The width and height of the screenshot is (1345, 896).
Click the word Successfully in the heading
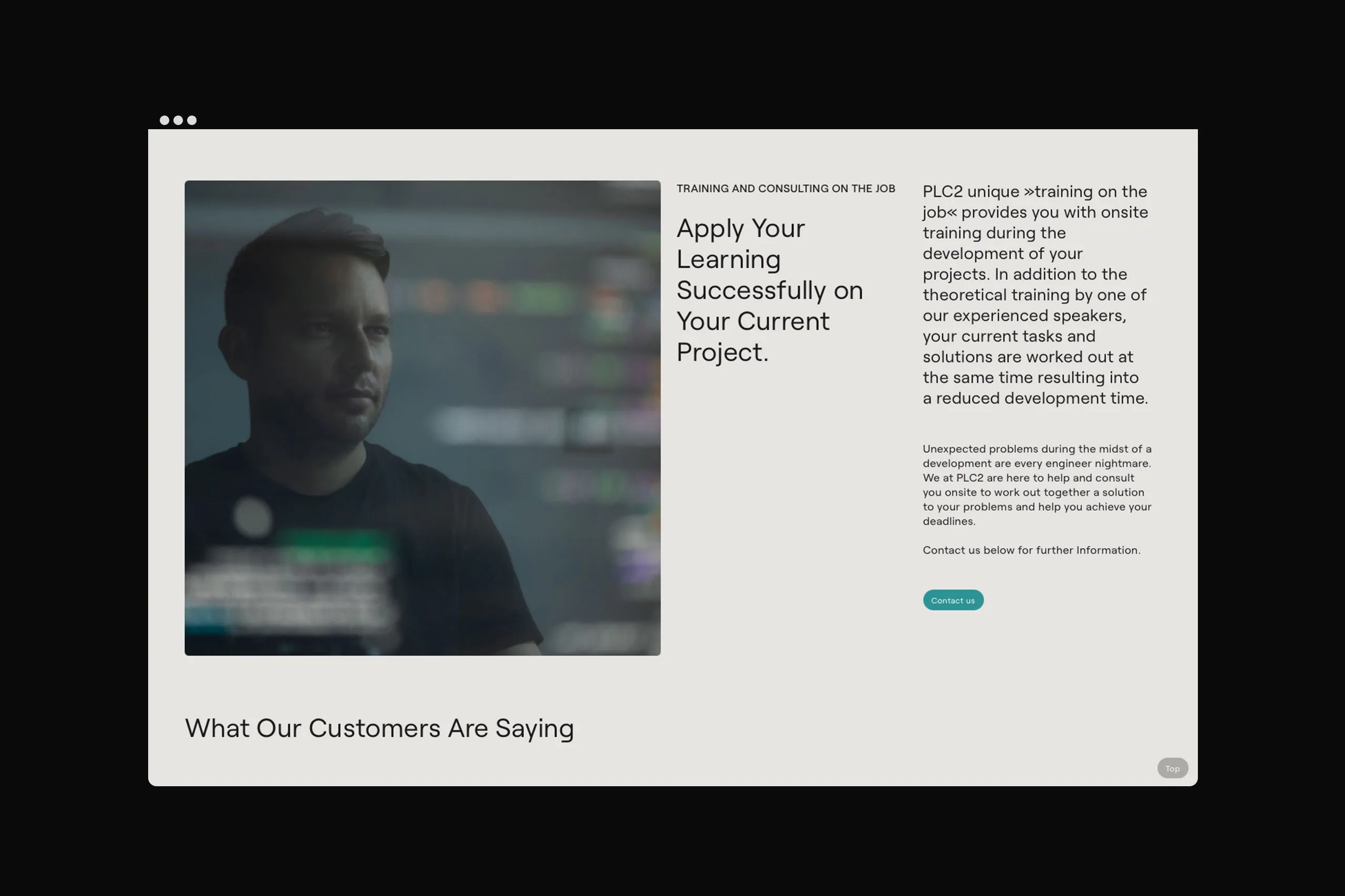(x=751, y=290)
